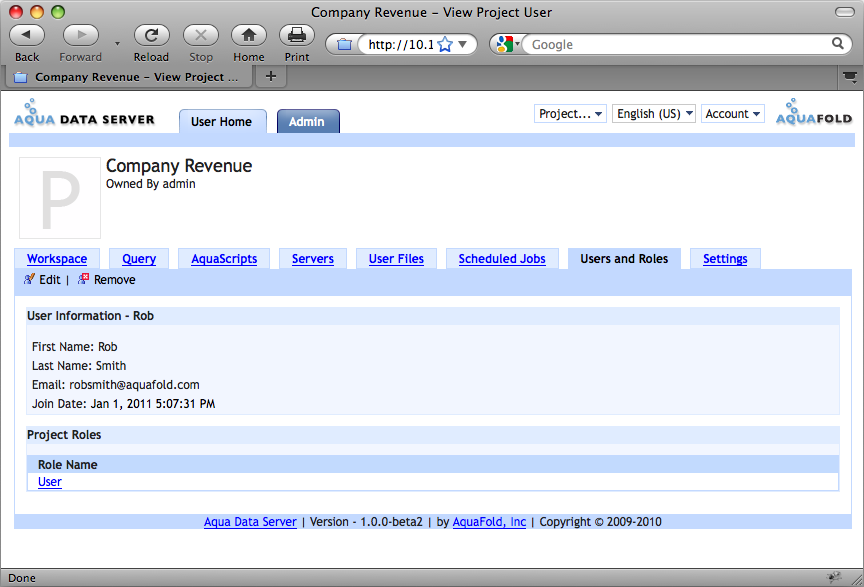Click the AquaFold logo at top right
The image size is (864, 587).
[x=813, y=112]
